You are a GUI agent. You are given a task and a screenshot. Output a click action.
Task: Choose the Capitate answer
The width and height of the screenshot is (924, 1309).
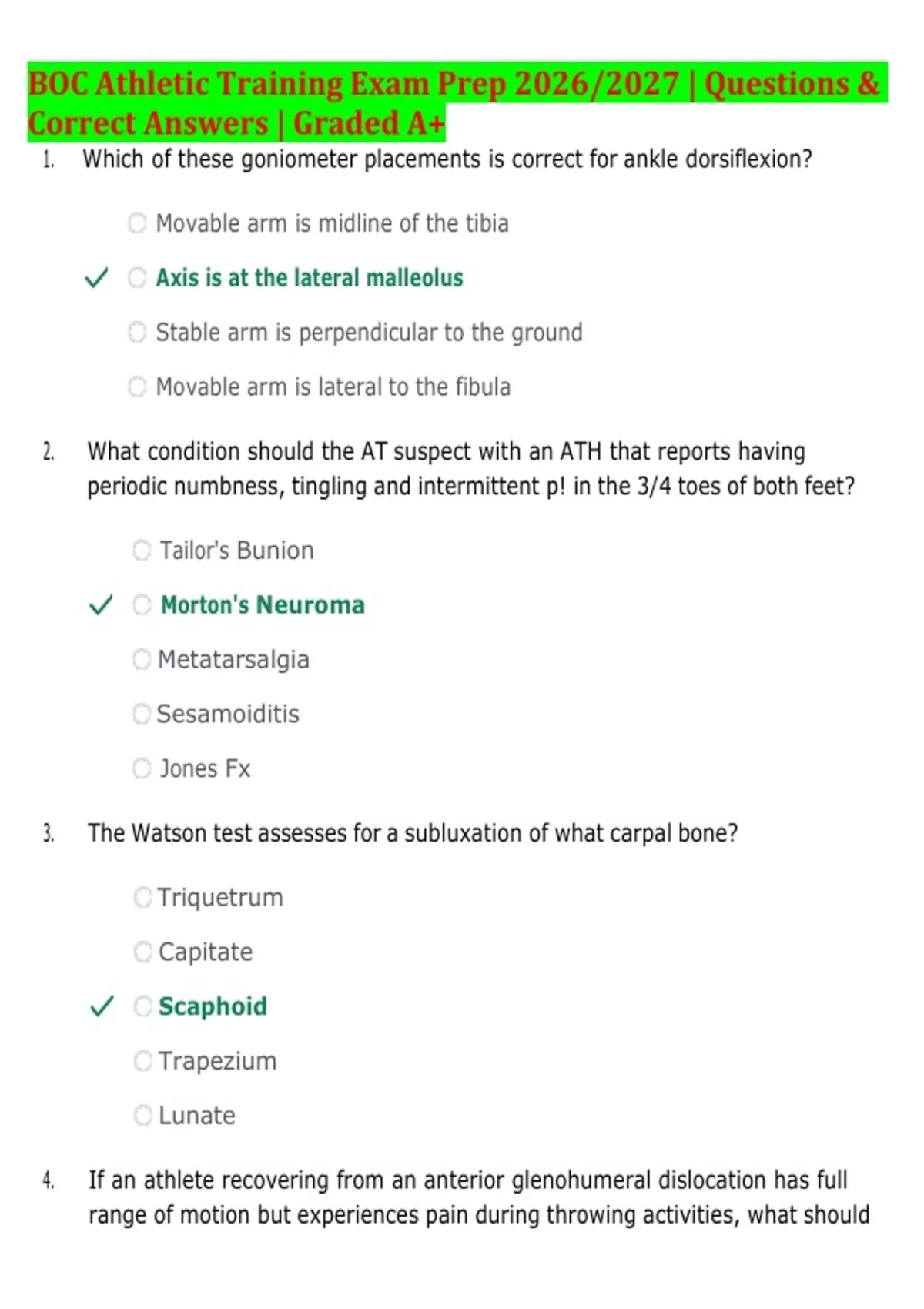click(142, 952)
